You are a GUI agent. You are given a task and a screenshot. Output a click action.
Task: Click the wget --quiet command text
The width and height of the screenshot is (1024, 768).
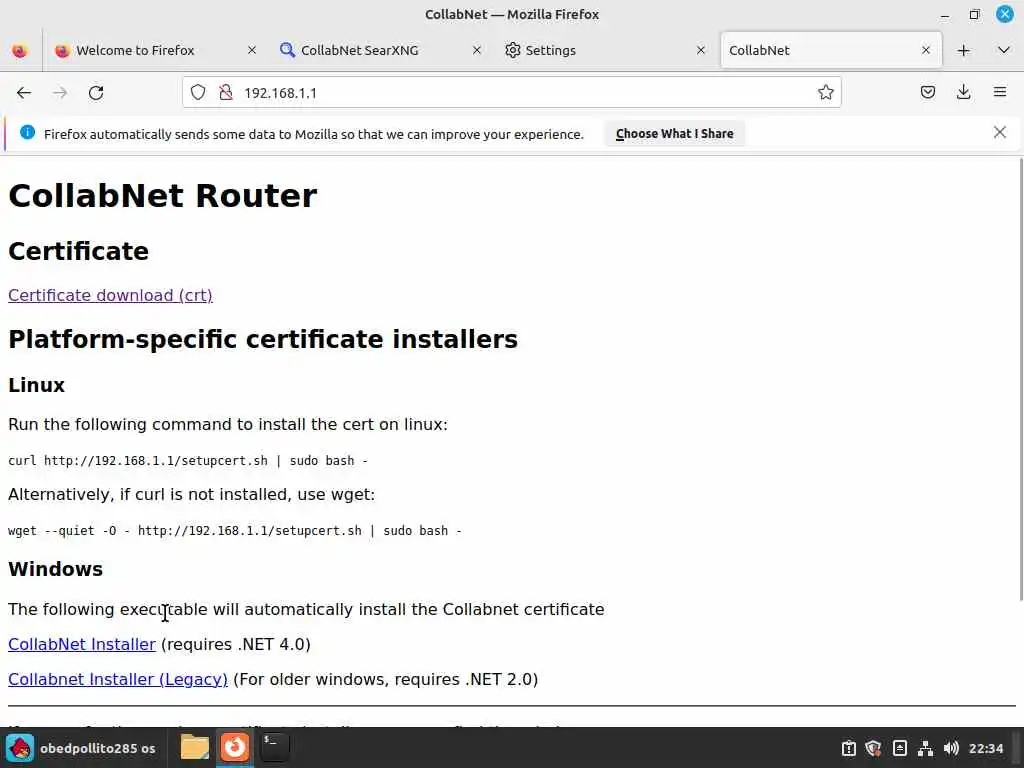pyautogui.click(x=234, y=530)
